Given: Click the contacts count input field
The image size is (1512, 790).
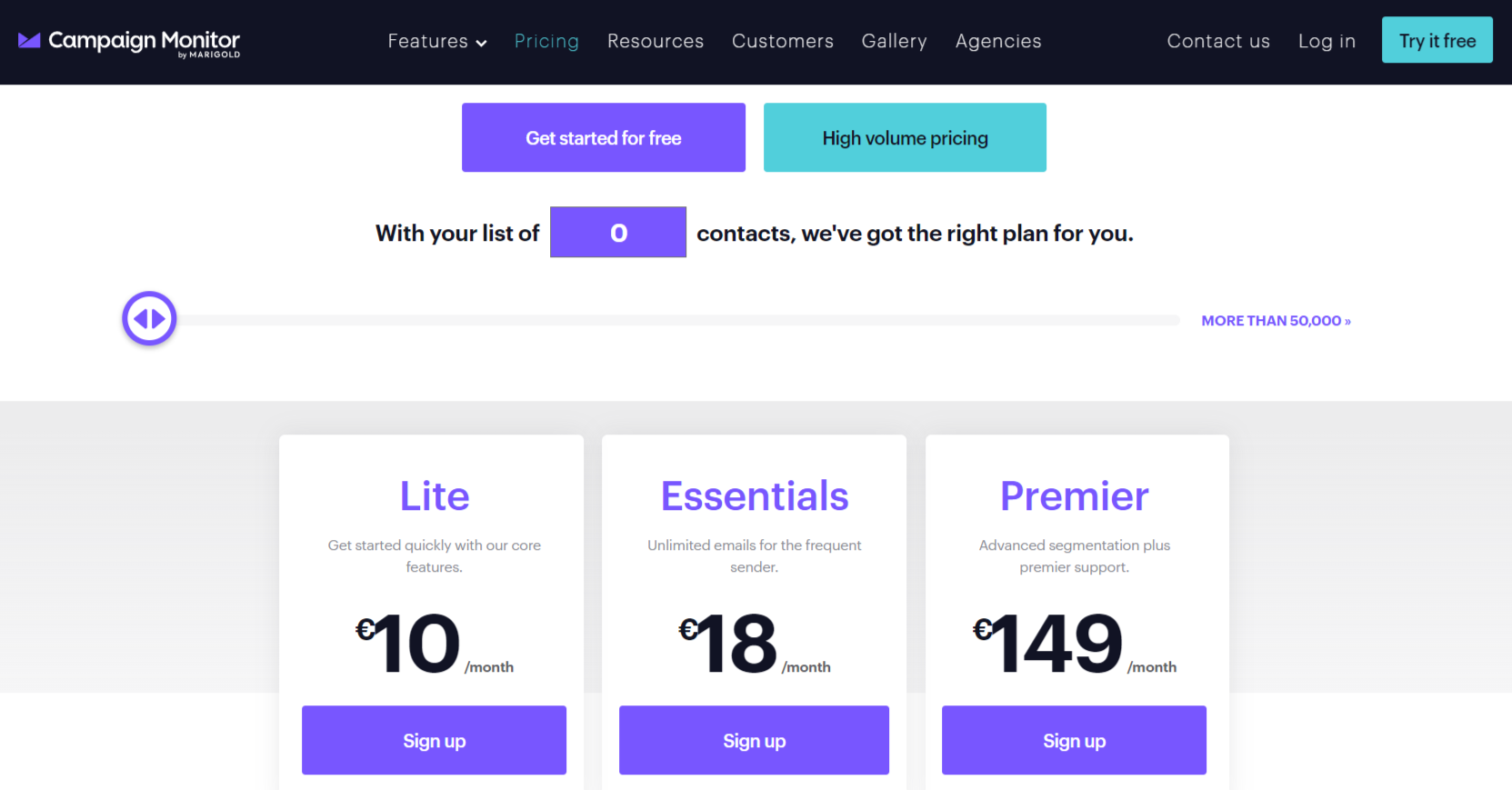Looking at the screenshot, I should coord(618,232).
